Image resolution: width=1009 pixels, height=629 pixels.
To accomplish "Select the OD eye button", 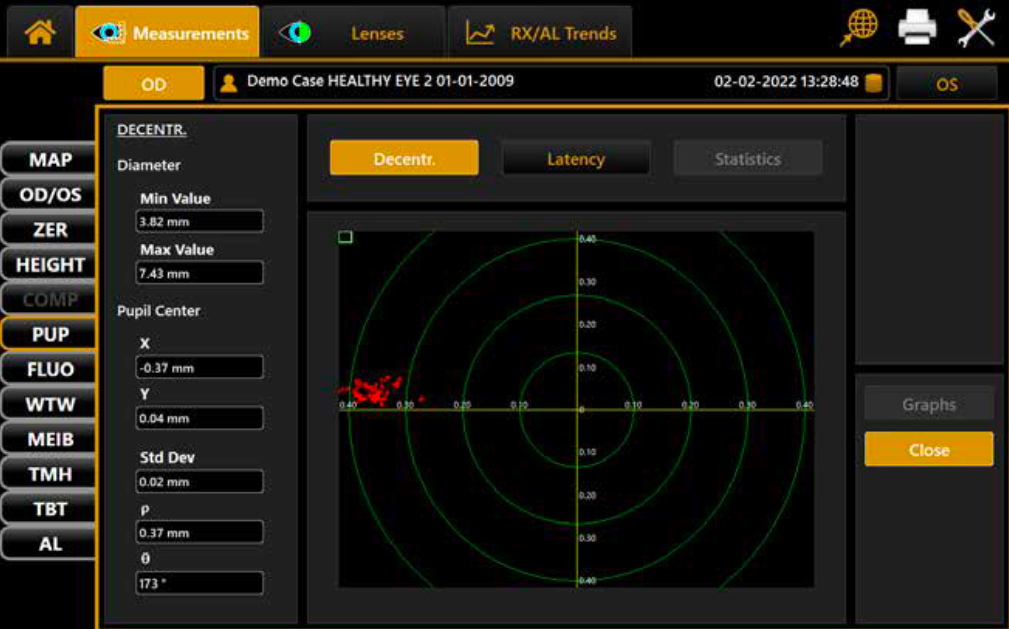I will (x=154, y=84).
